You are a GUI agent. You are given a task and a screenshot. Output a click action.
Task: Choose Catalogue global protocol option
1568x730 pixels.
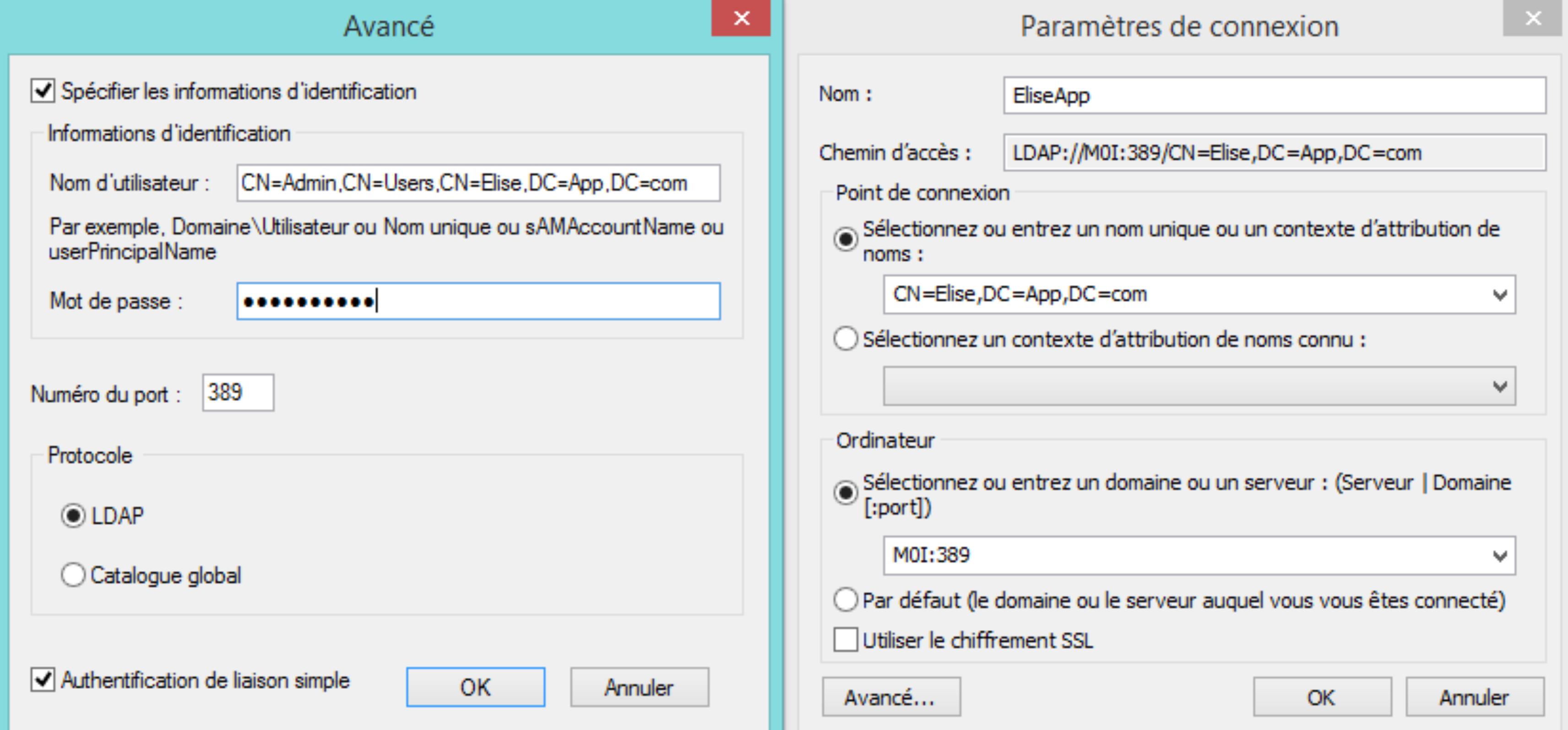pyautogui.click(x=73, y=575)
